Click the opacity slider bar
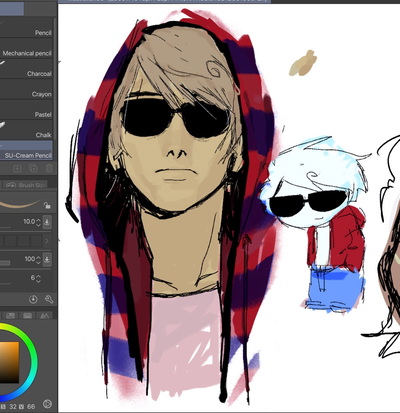 (5, 263)
